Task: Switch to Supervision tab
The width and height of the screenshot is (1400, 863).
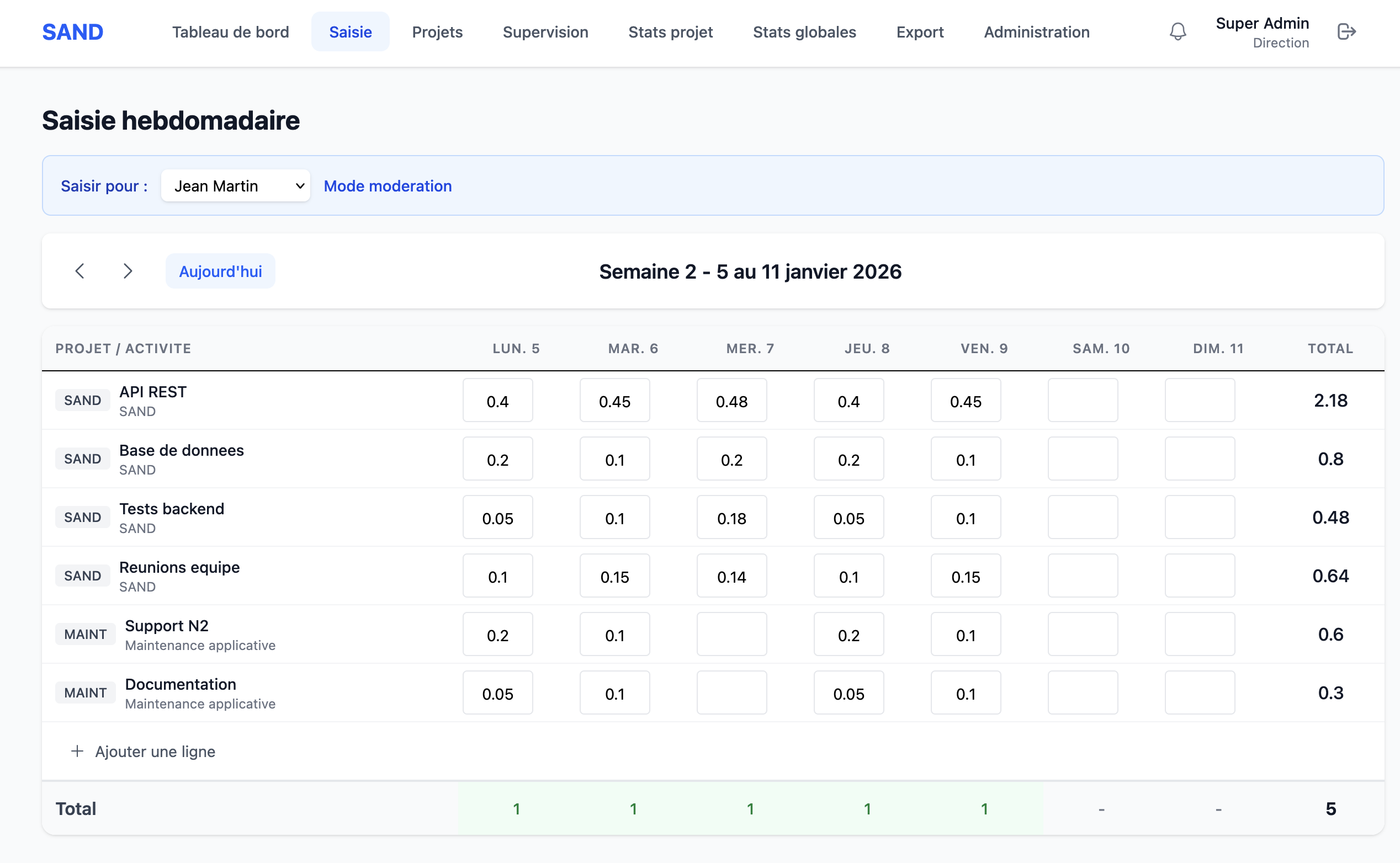Action: pyautogui.click(x=545, y=32)
